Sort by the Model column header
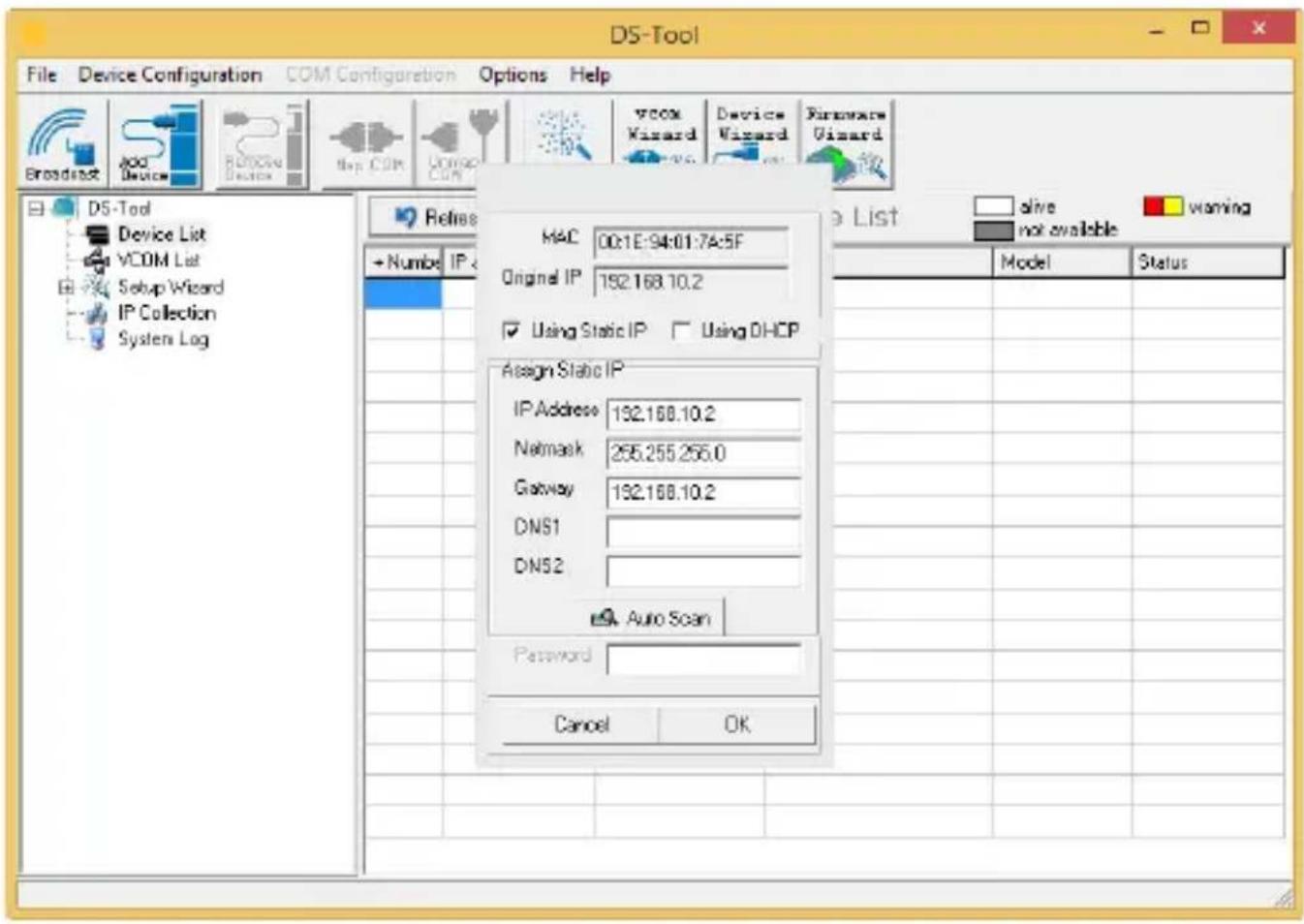Viewport: 1304px width, 924px height. [x=1062, y=262]
